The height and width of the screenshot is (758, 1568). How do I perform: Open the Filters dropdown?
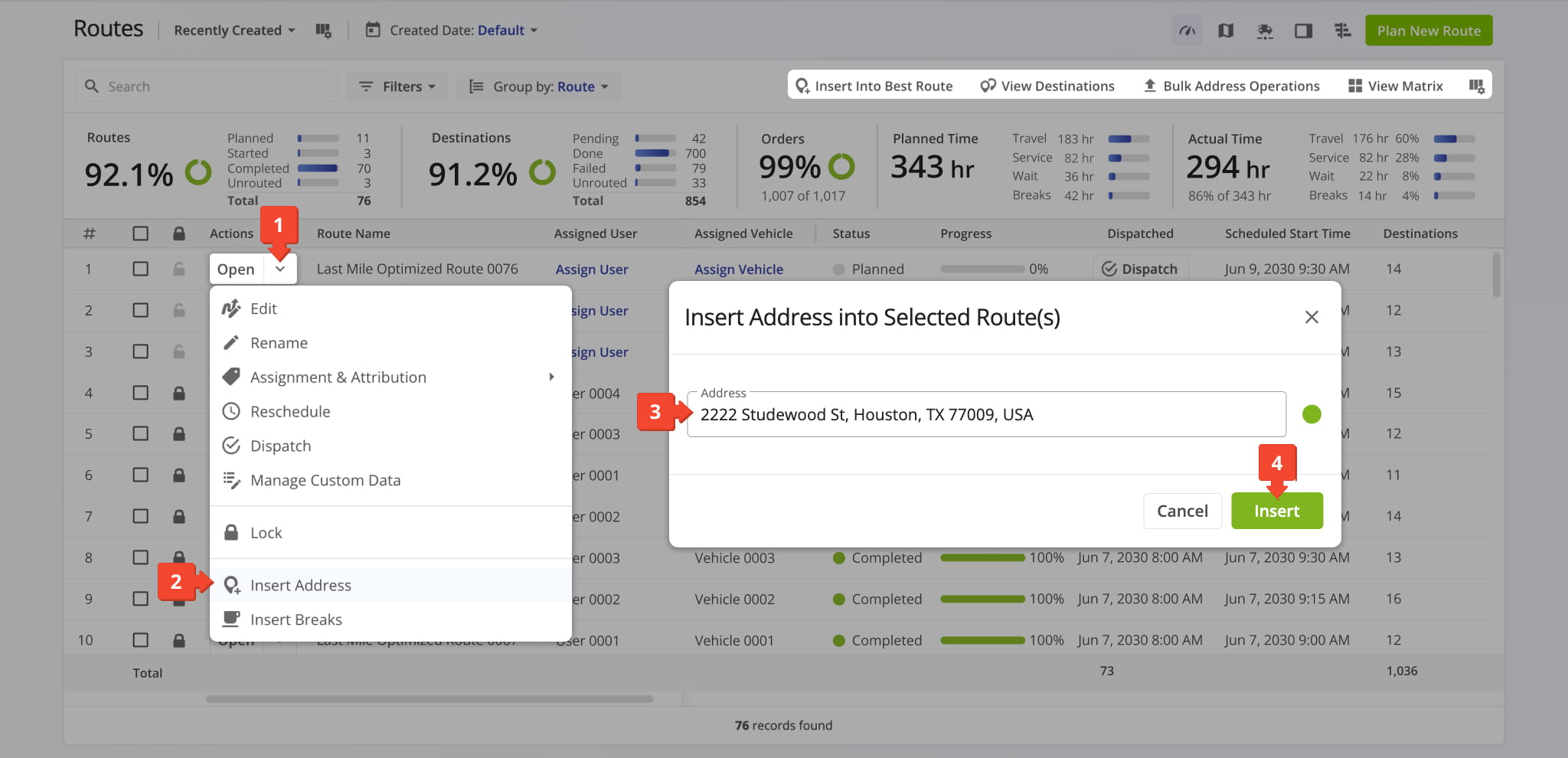397,87
